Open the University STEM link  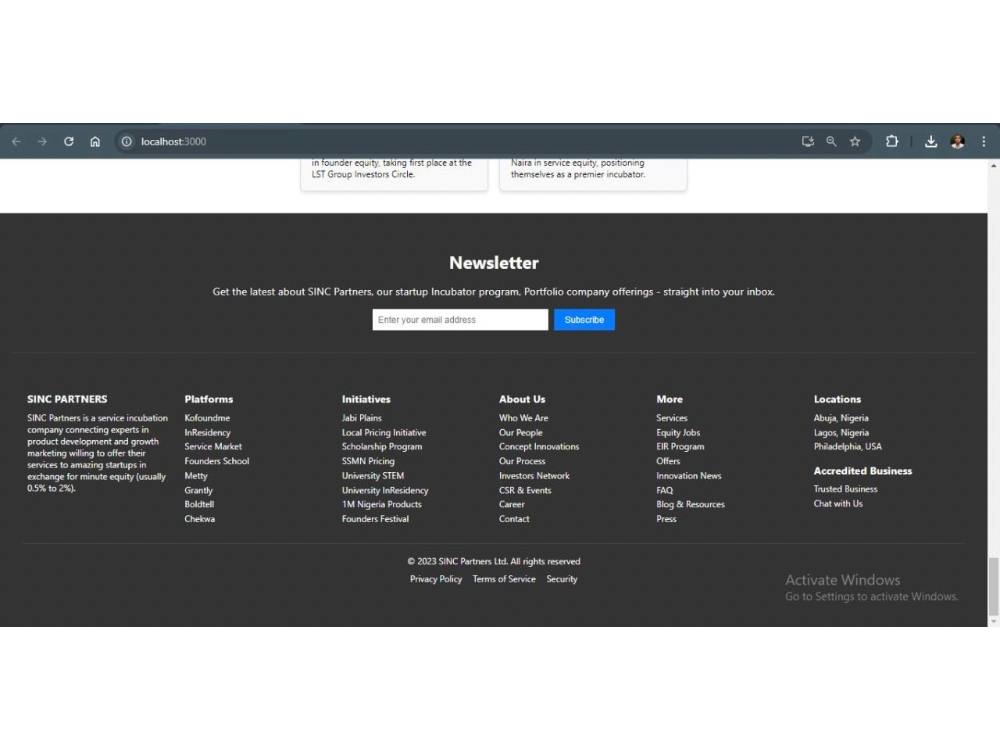373,476
